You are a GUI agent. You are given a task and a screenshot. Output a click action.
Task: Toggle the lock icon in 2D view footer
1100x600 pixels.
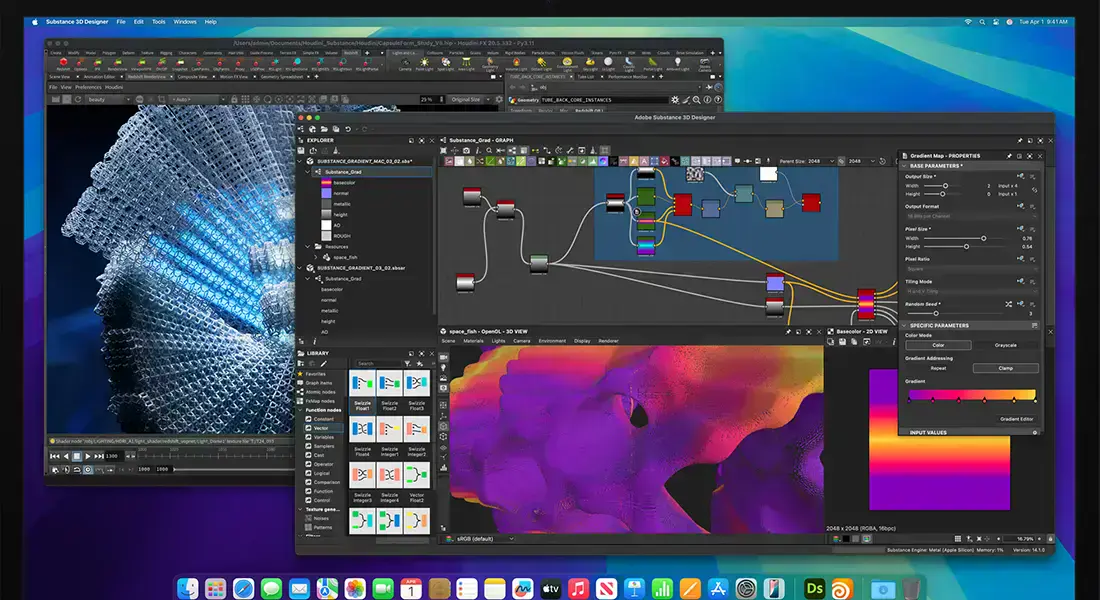(1050, 539)
